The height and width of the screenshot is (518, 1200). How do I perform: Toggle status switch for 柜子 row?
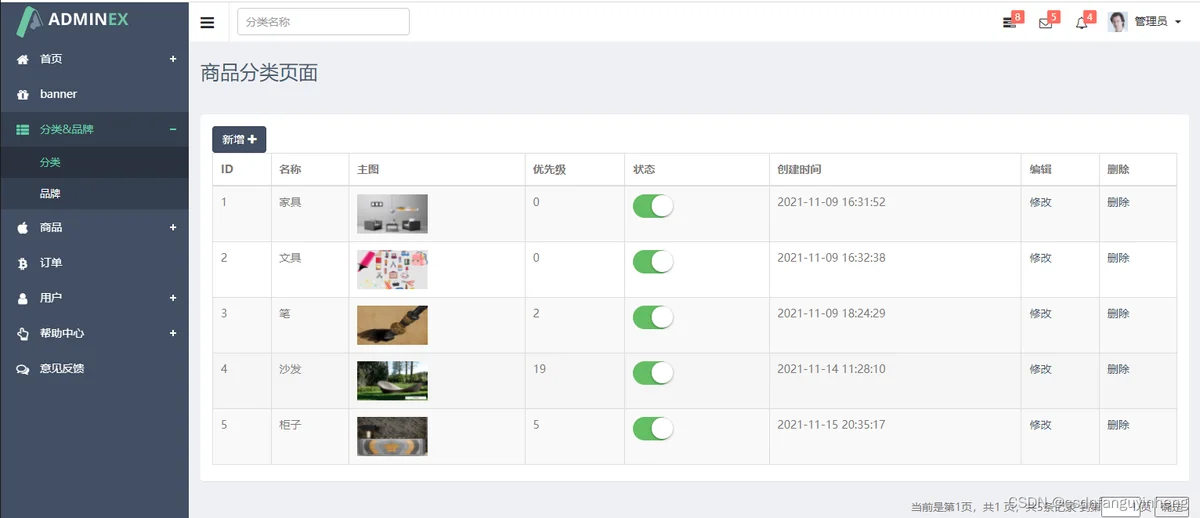pyautogui.click(x=653, y=429)
